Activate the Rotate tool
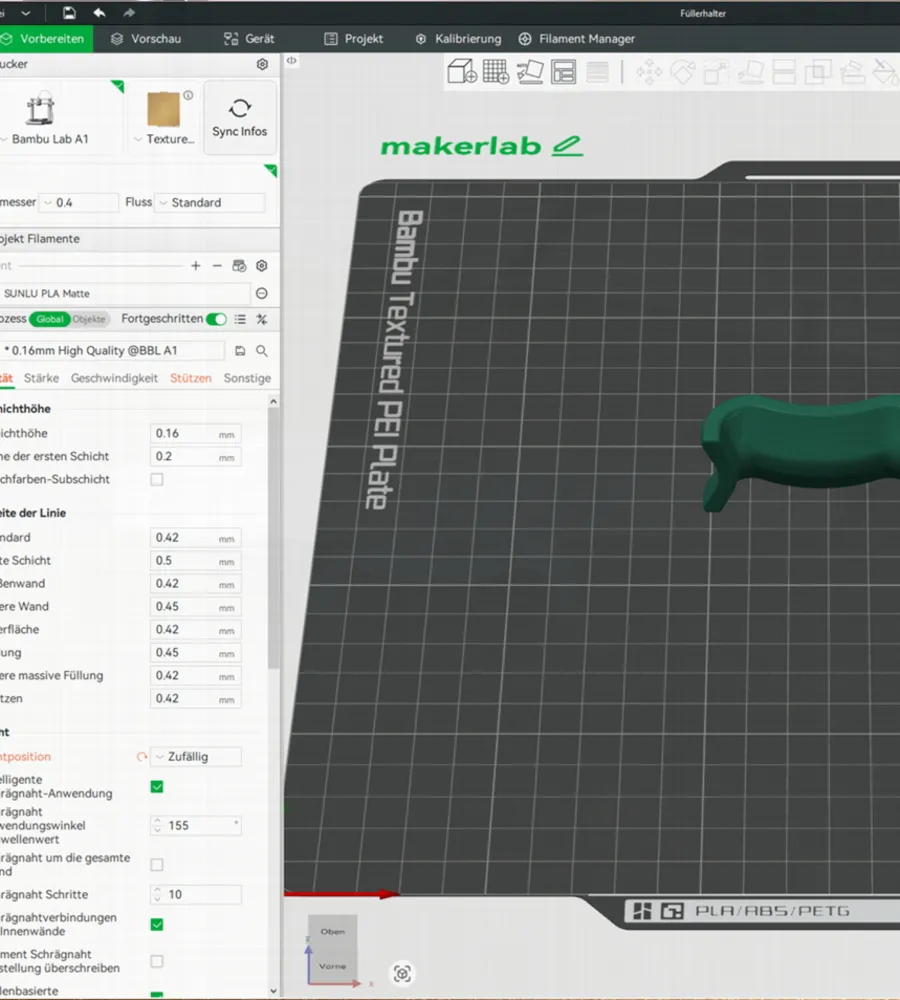This screenshot has width=900, height=1000. [682, 71]
